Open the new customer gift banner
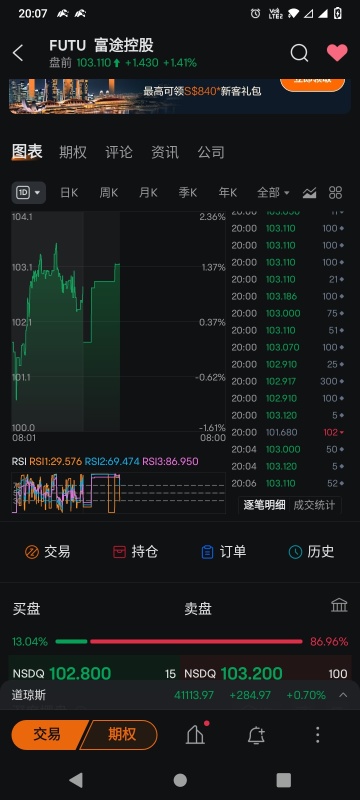This screenshot has width=360, height=800. pyautogui.click(x=179, y=95)
